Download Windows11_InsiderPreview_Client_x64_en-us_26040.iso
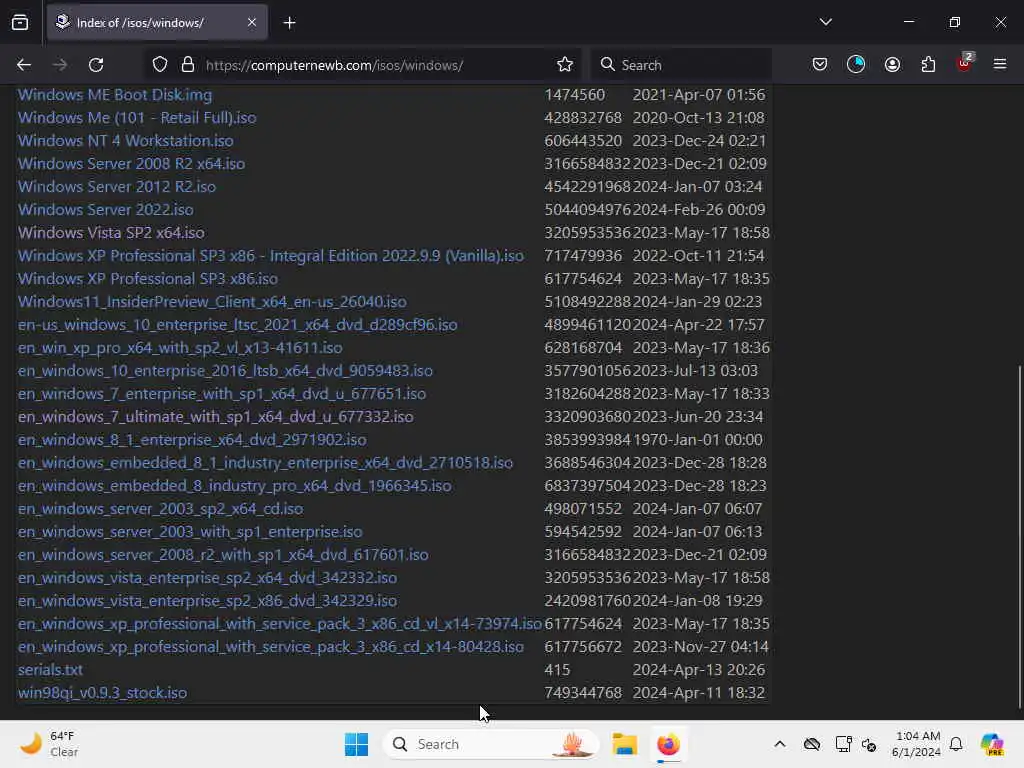The height and width of the screenshot is (768, 1024). coord(212,302)
